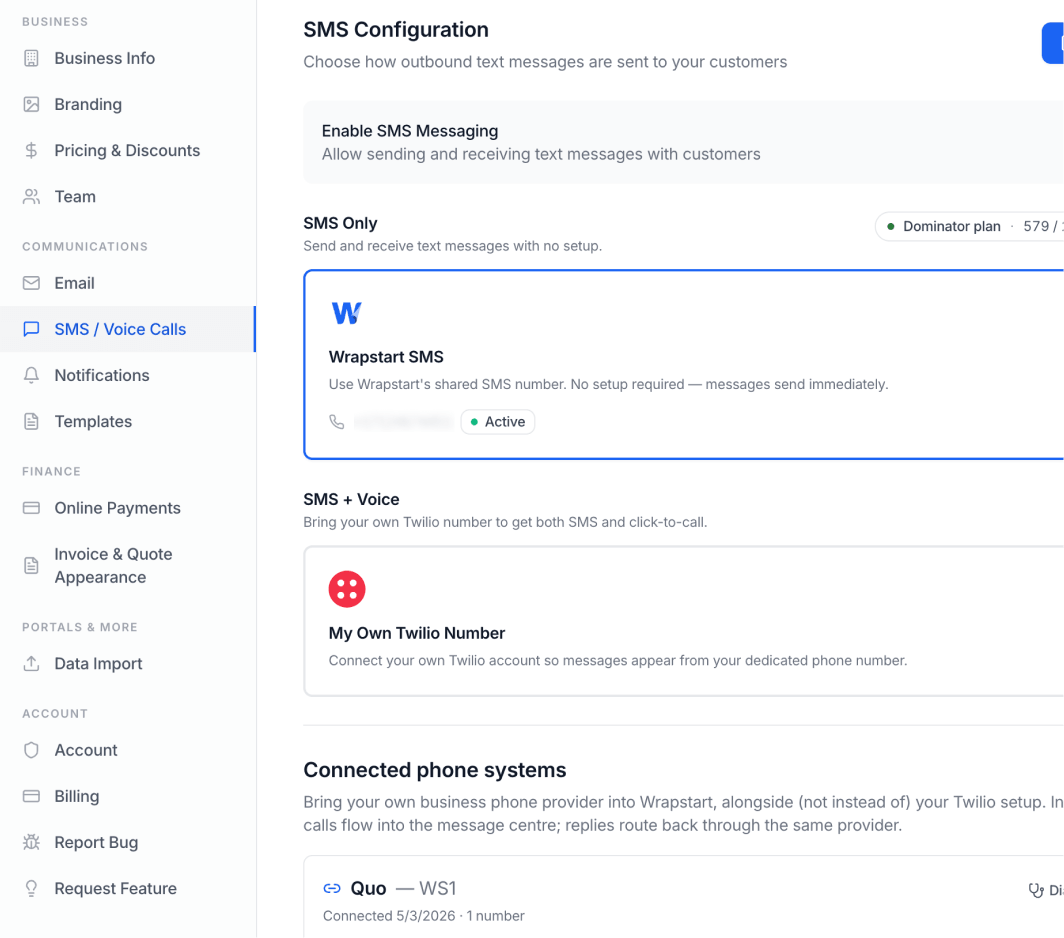1064x938 pixels.
Task: Navigate to Team settings
Action: (x=129, y=197)
